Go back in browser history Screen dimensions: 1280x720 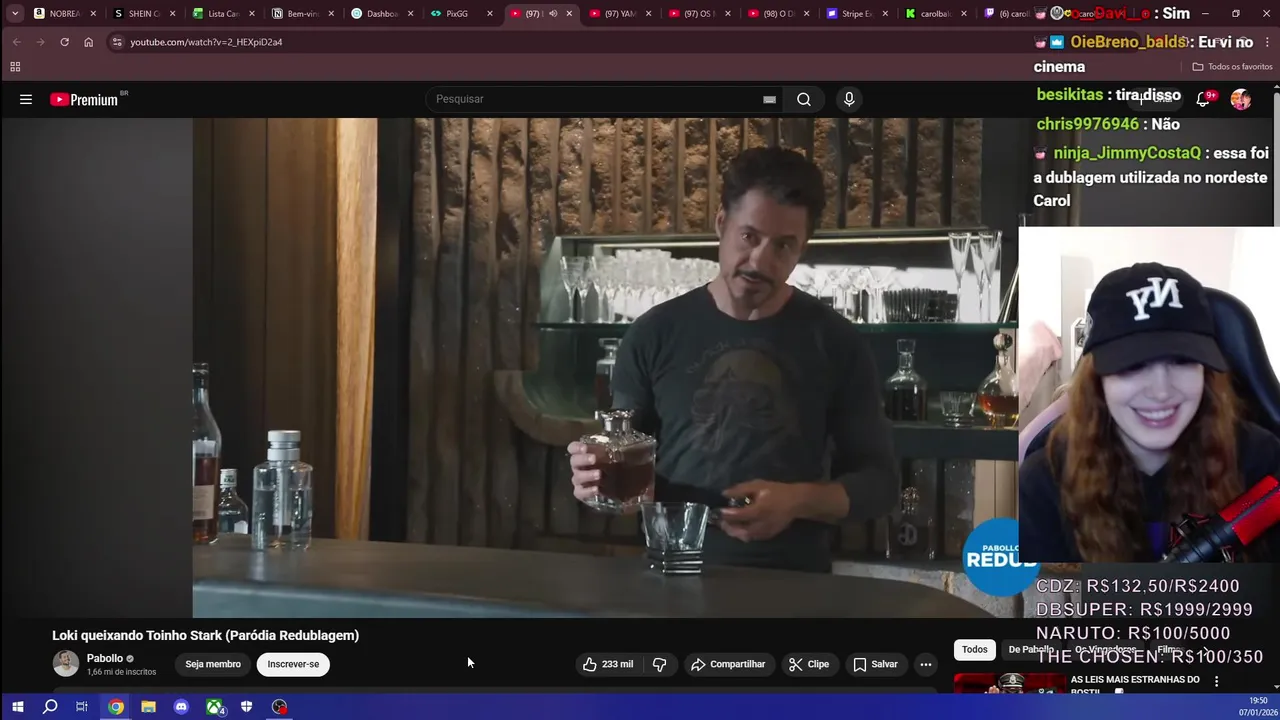pos(16,42)
